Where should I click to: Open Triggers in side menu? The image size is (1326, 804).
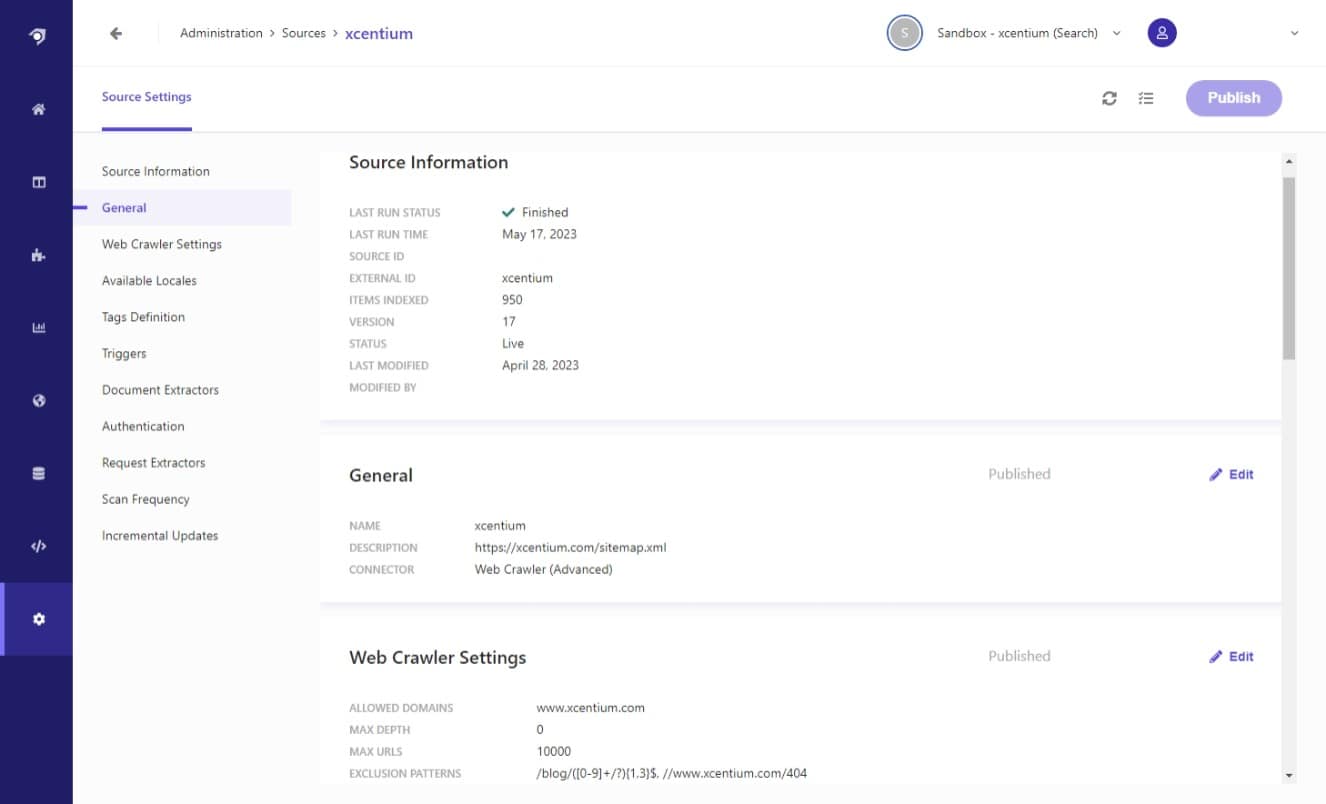pos(124,354)
